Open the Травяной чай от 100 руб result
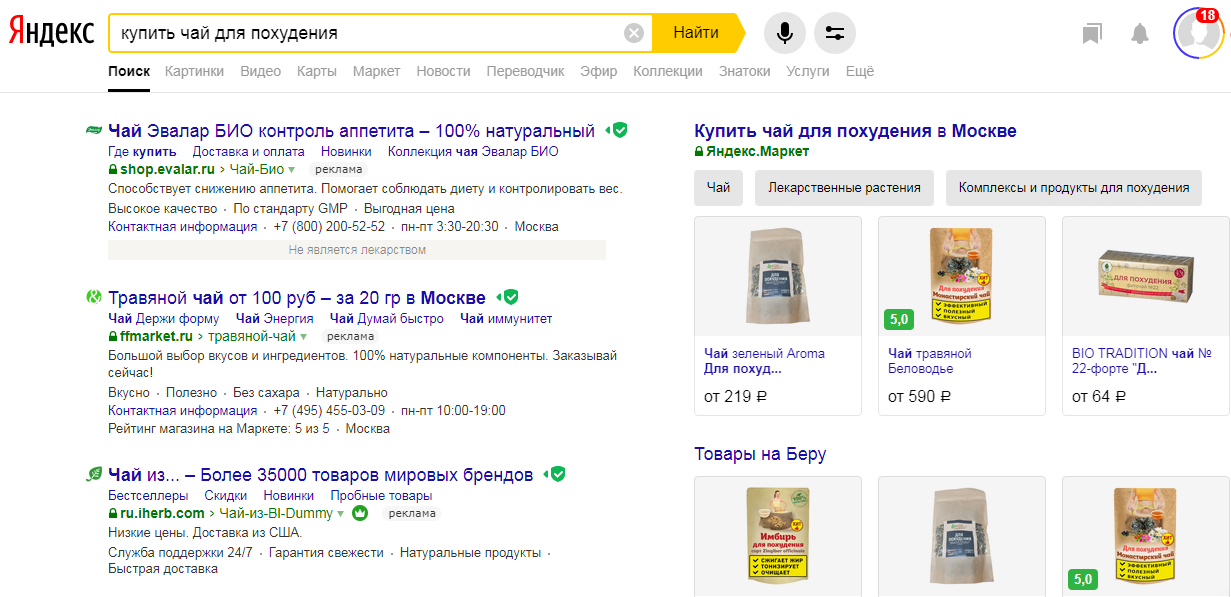This screenshot has width=1231, height=597. pos(297,297)
